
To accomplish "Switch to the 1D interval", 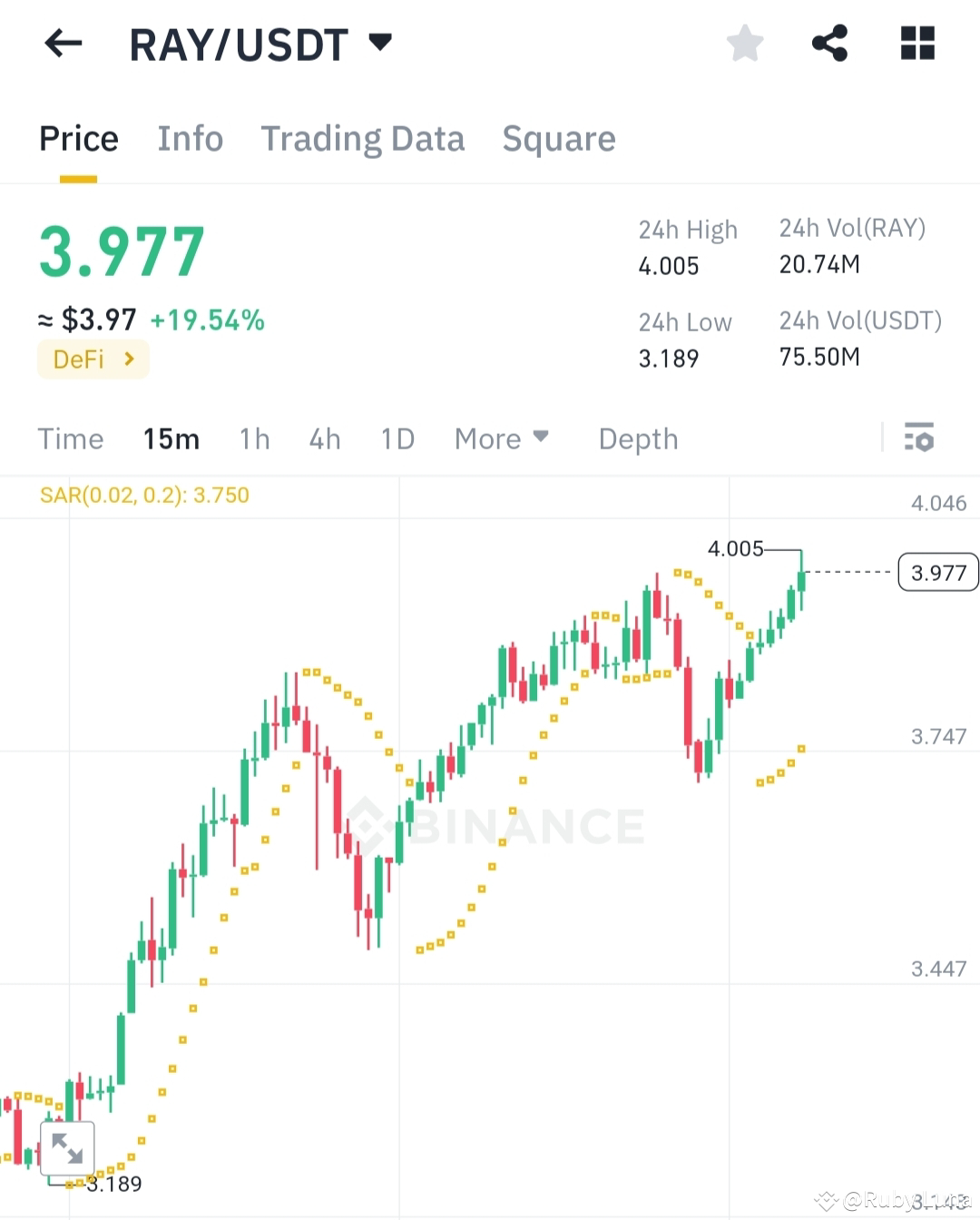I will click(397, 438).
